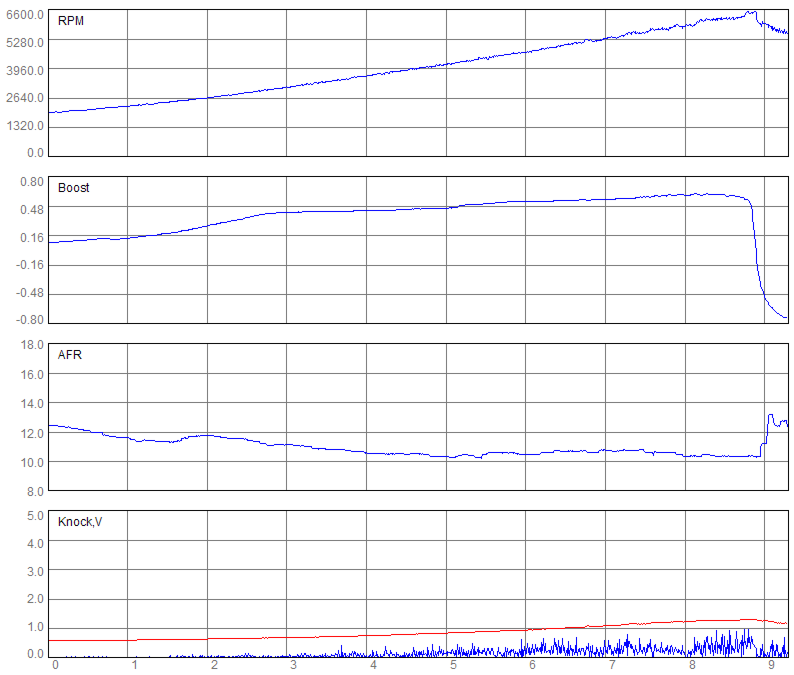Click the 3960.0 RPM axis value
Screen dimensions: 794x675
[25, 70]
